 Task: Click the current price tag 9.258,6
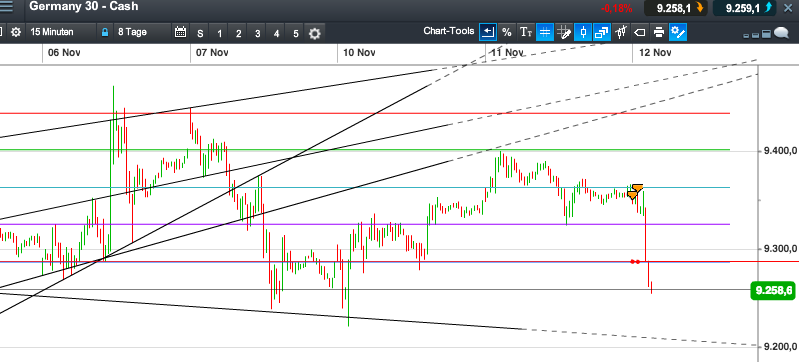tap(773, 291)
